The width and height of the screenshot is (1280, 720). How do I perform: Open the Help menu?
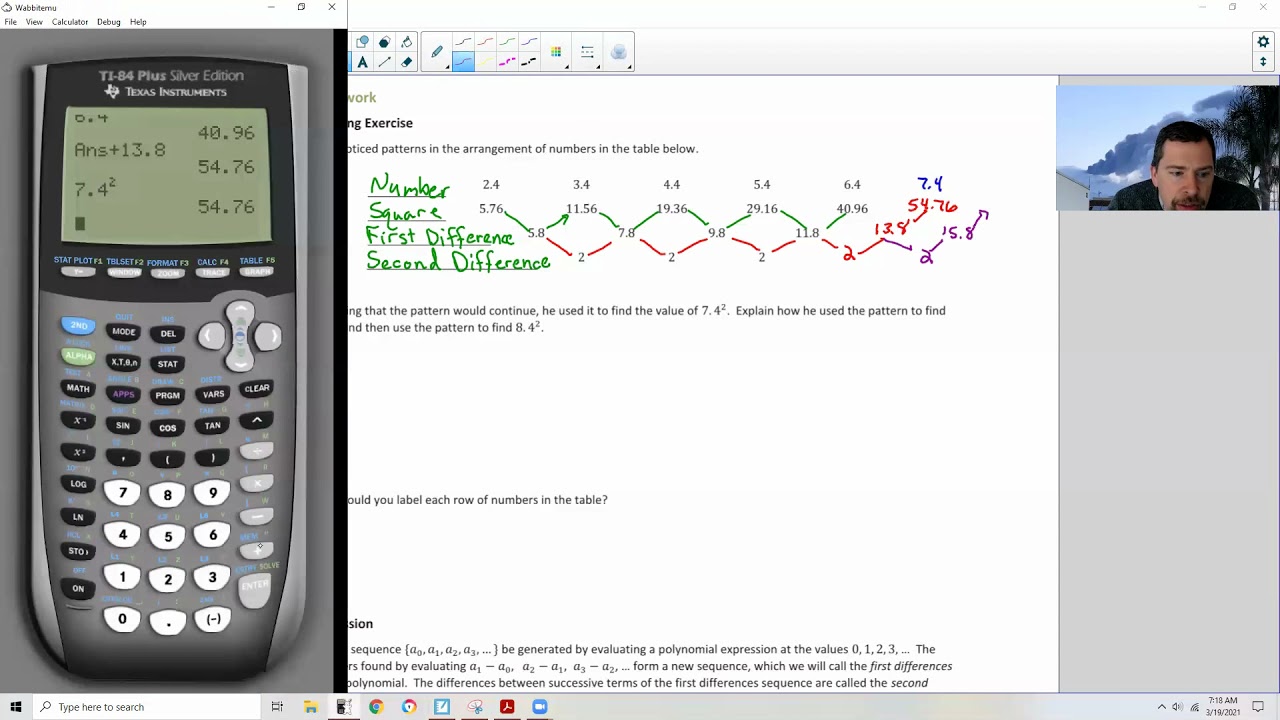pos(138,22)
